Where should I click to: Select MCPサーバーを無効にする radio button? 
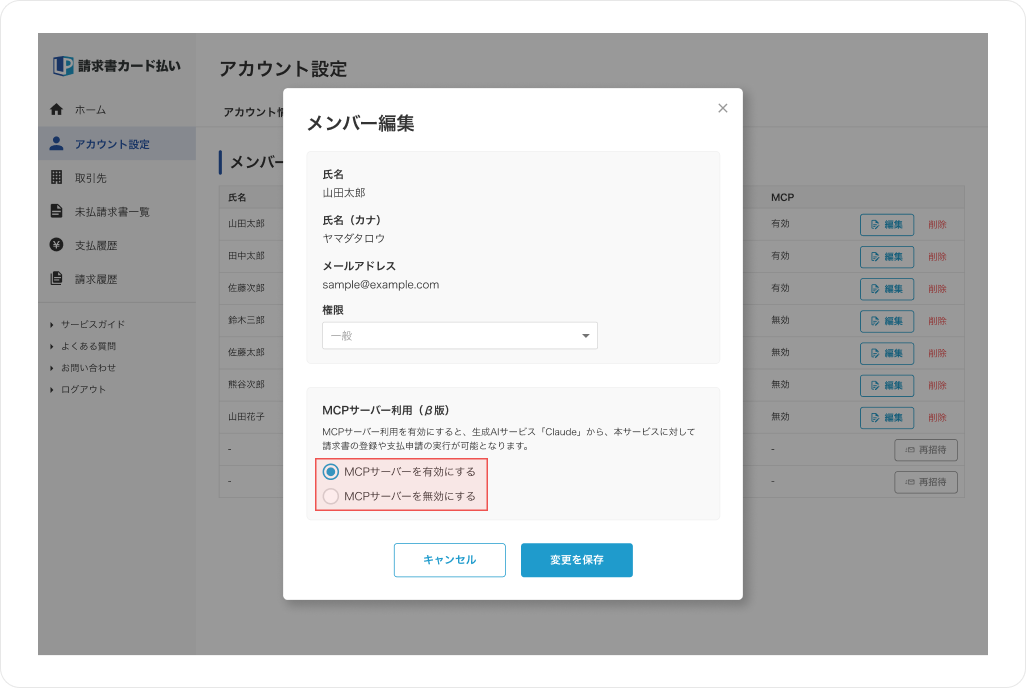pos(331,496)
